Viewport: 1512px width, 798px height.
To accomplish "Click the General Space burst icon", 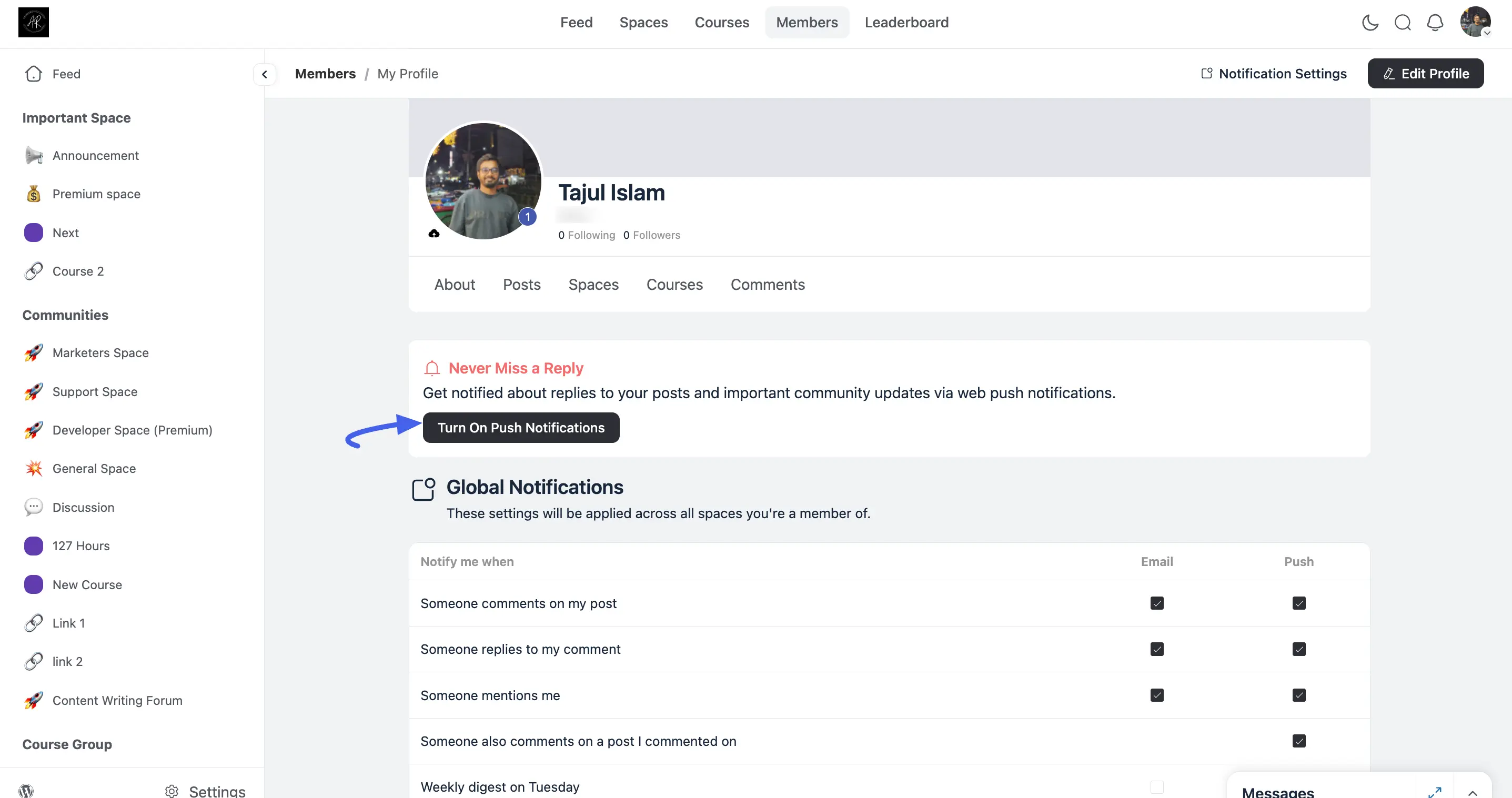I will pos(34,468).
